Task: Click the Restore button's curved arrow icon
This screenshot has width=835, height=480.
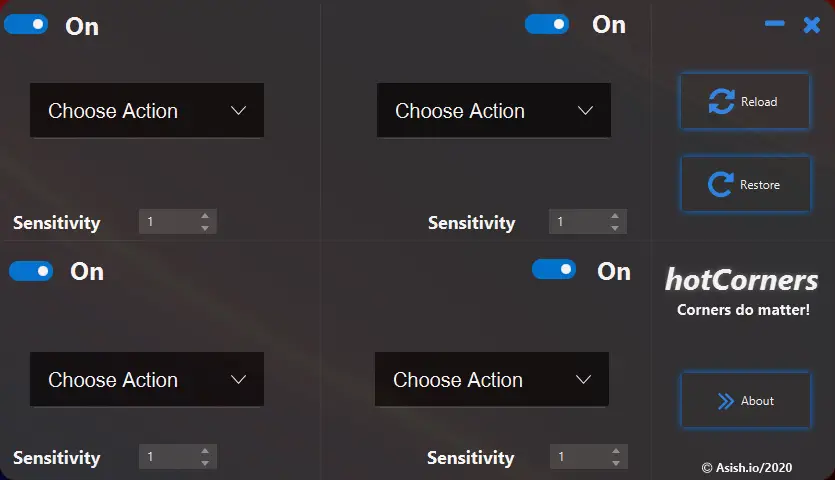Action: tap(720, 184)
